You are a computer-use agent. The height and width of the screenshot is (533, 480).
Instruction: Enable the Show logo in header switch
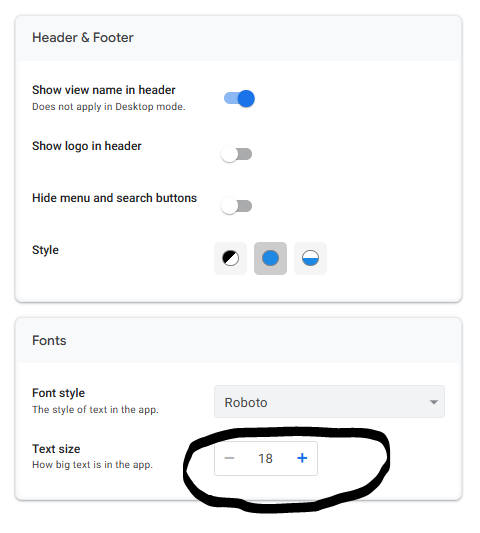tap(236, 154)
